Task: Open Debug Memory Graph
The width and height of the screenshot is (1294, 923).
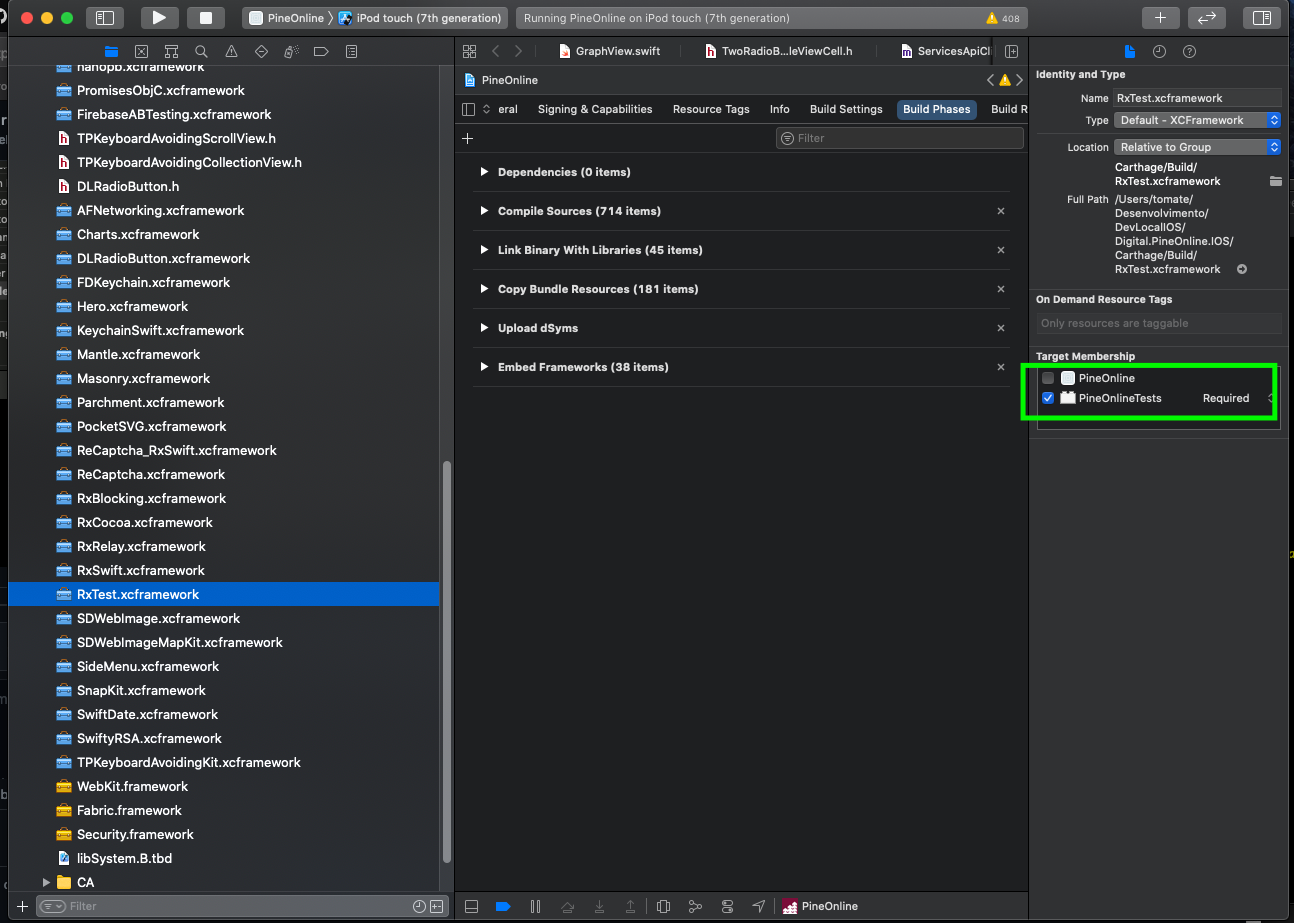Action: tap(695, 906)
